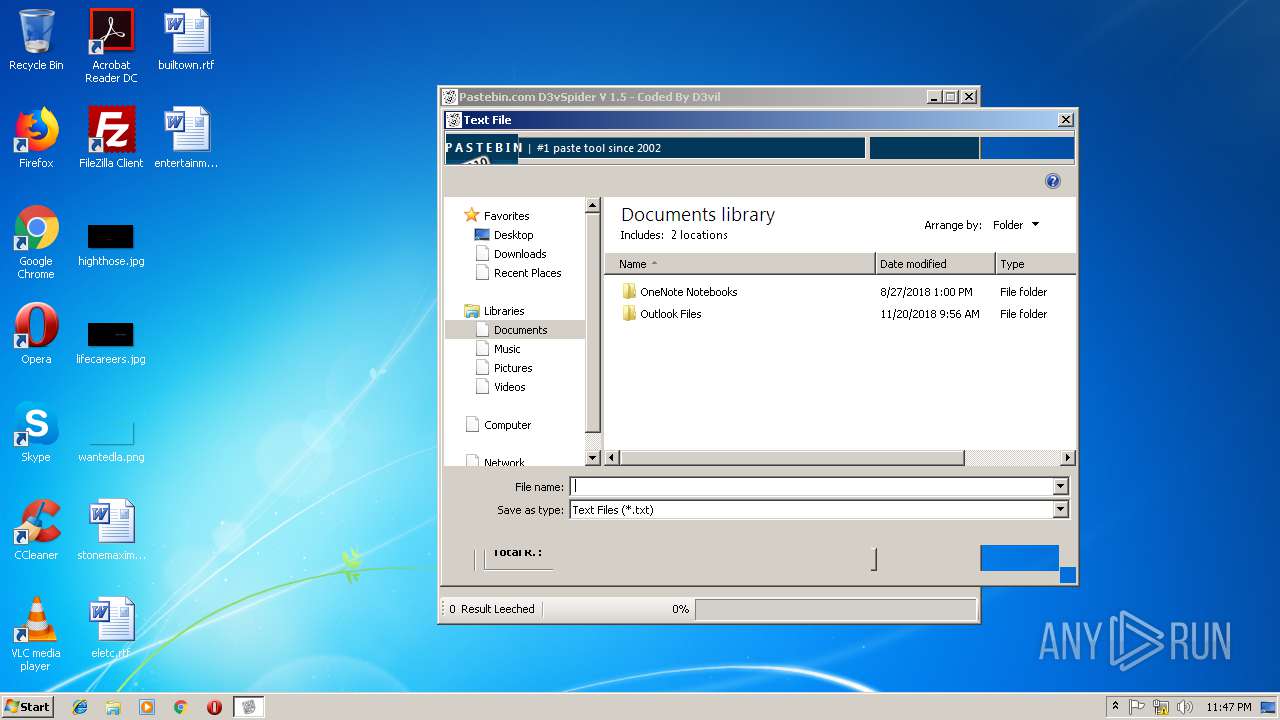Sort by the Type column header
Screen dimensions: 1280x720
[1035, 264]
